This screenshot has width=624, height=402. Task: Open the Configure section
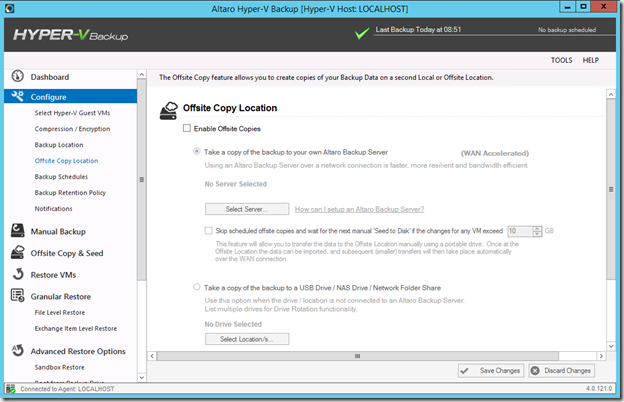coord(70,96)
